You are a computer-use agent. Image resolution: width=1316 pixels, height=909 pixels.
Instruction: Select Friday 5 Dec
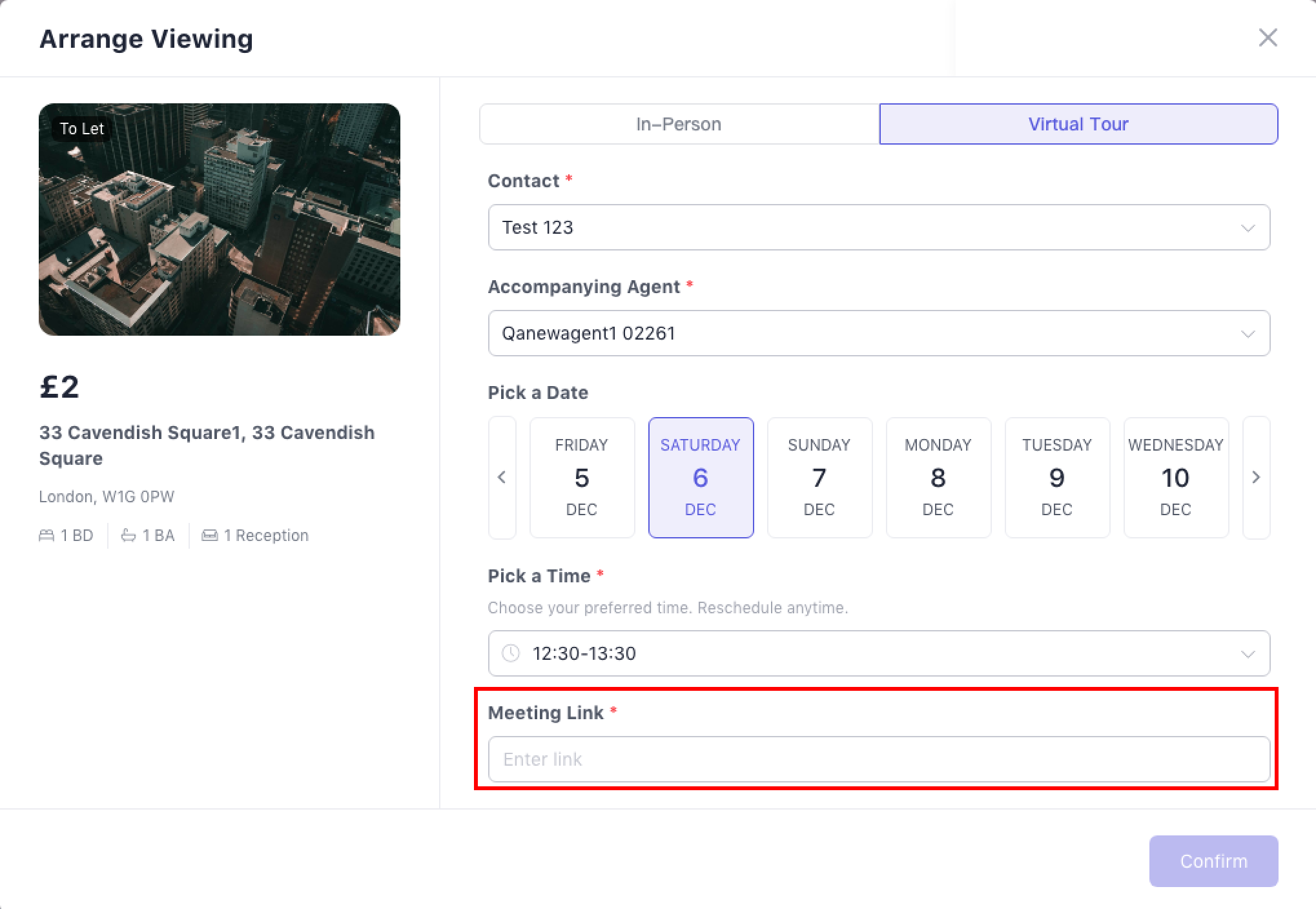point(582,477)
